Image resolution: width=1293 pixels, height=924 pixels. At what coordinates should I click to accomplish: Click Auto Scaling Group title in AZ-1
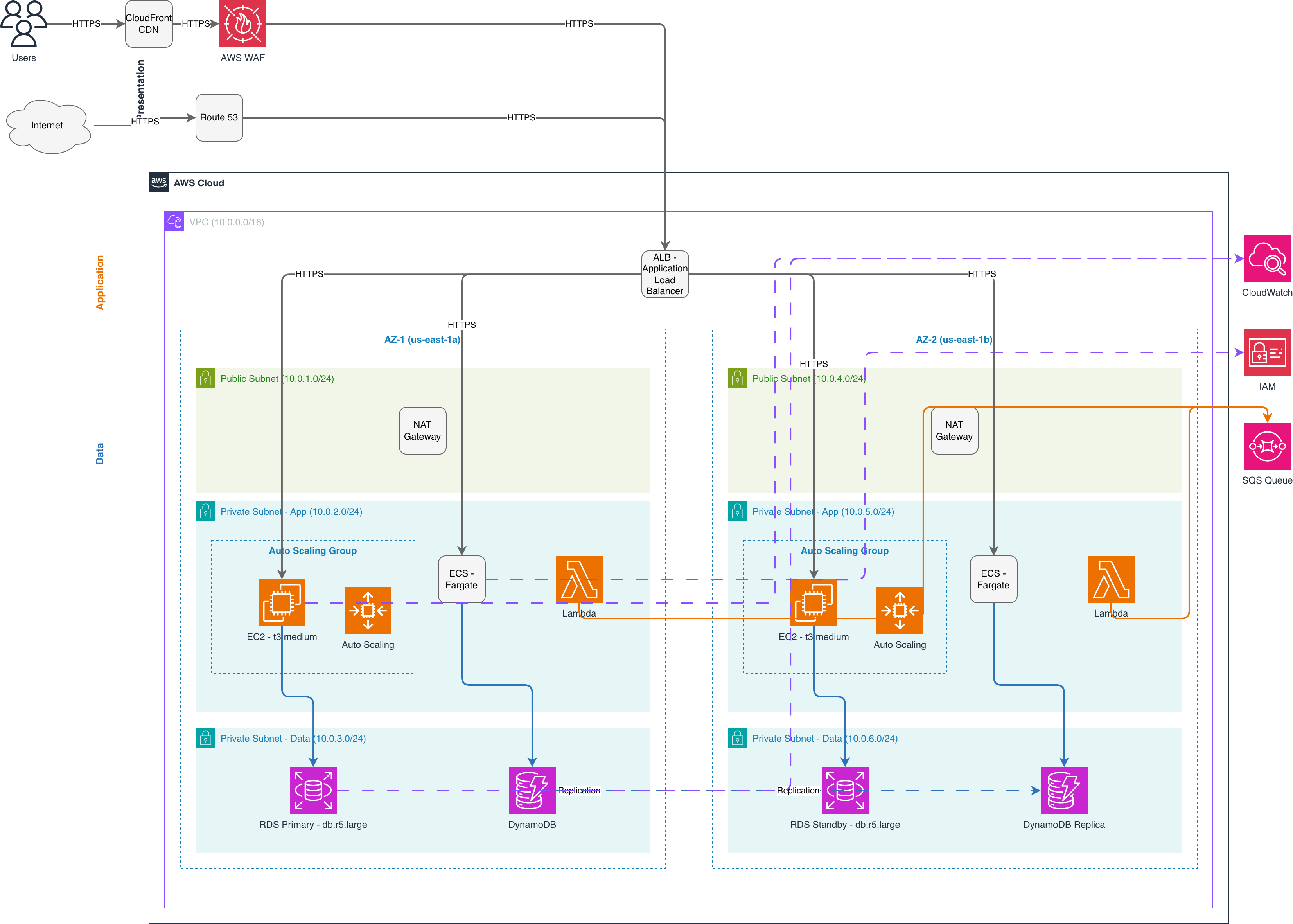(x=313, y=551)
